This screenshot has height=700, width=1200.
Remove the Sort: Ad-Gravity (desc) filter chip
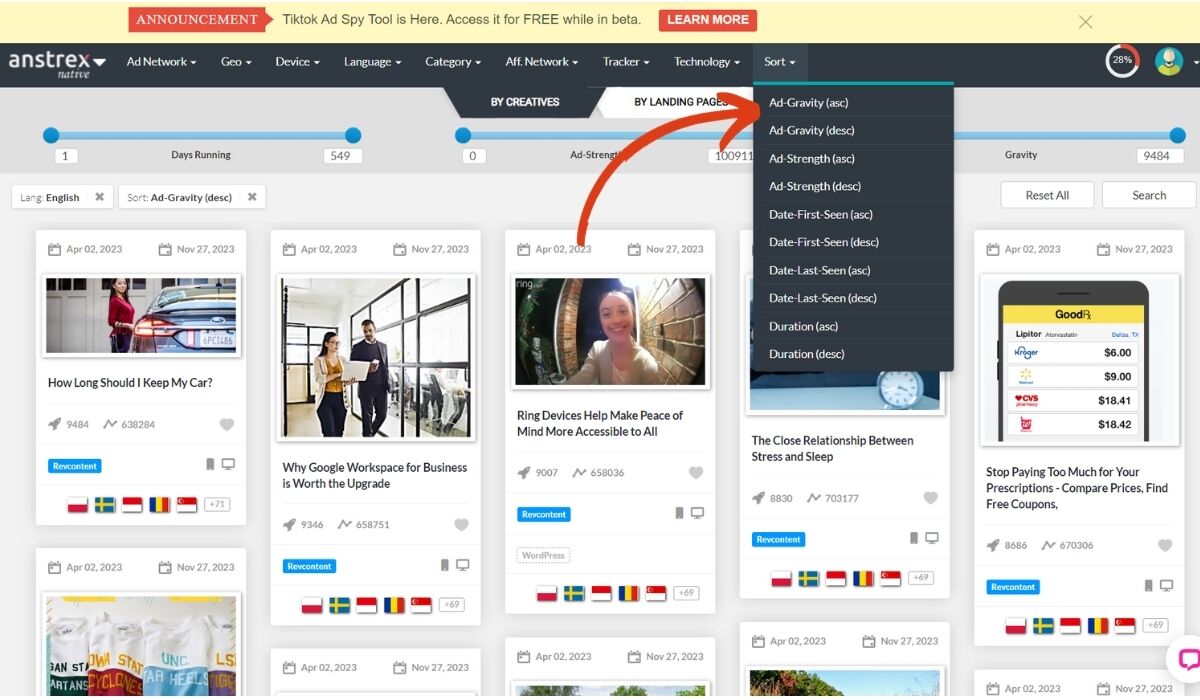pyautogui.click(x=252, y=197)
